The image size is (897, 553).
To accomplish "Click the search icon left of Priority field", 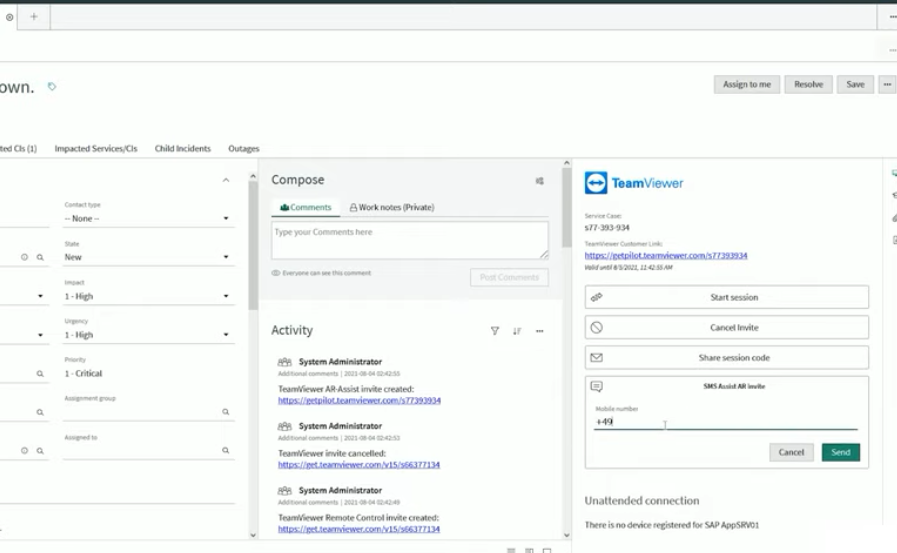I will 40,373.
